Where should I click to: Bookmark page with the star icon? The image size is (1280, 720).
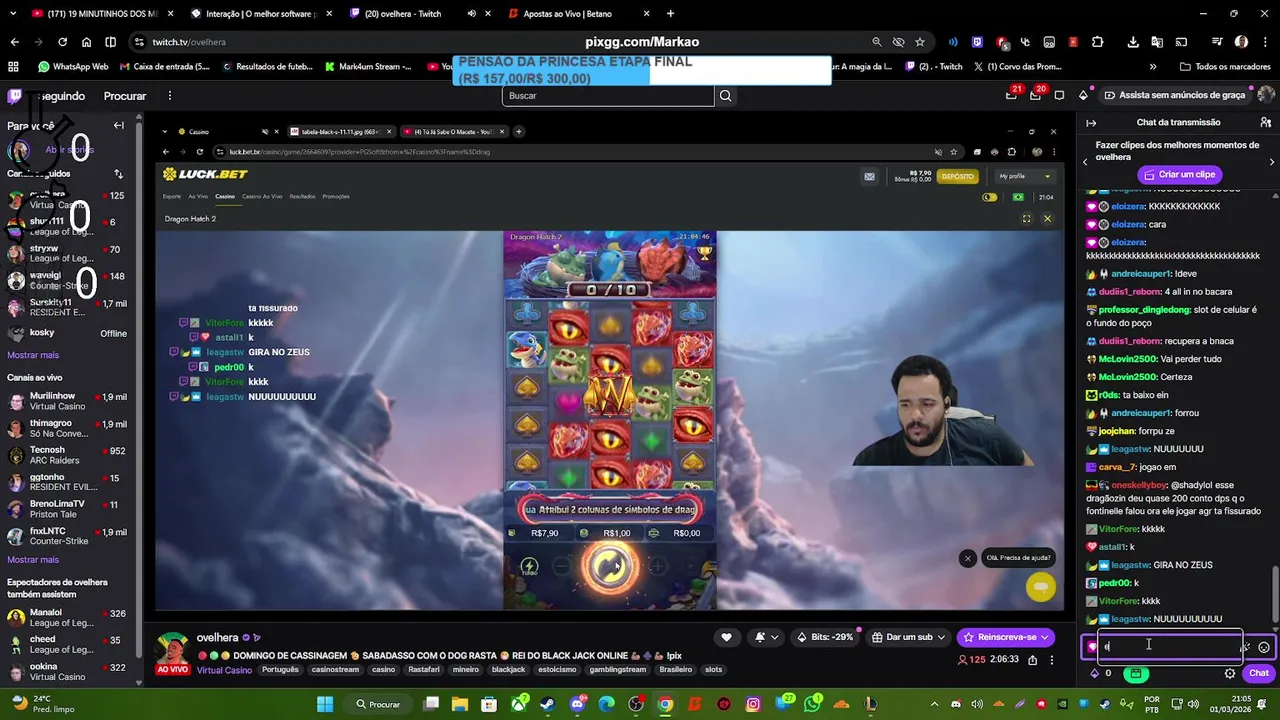(x=920, y=42)
